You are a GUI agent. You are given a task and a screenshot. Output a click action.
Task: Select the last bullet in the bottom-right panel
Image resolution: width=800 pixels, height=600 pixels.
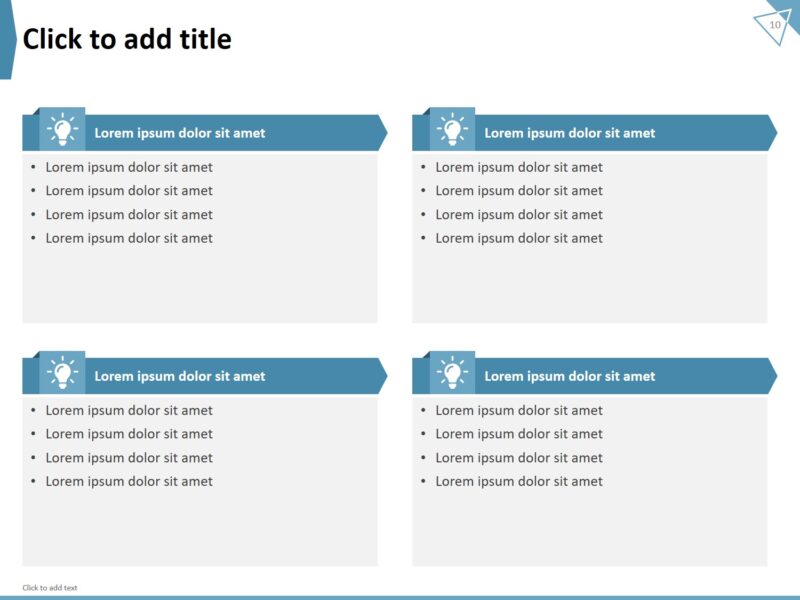click(x=519, y=481)
